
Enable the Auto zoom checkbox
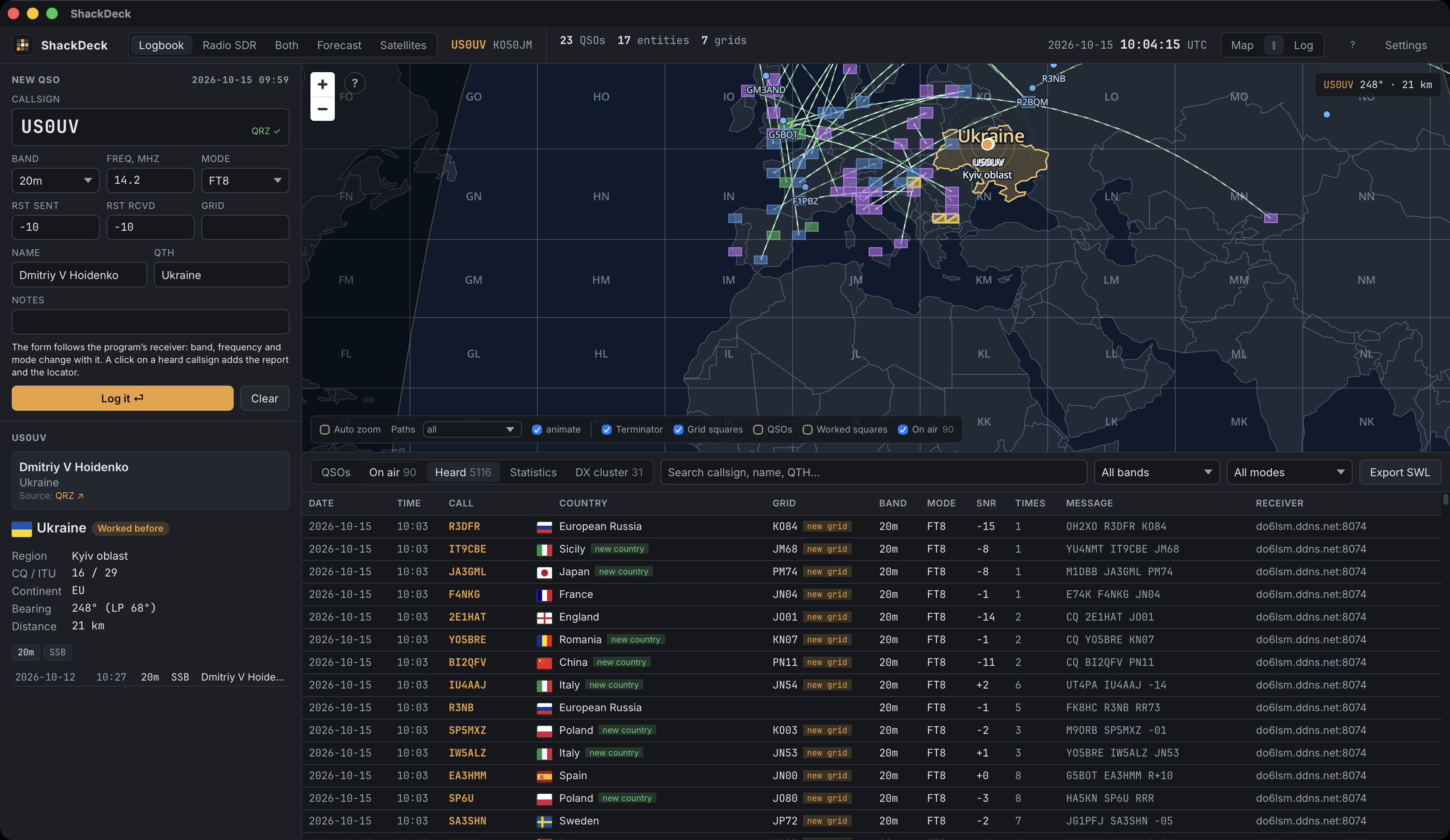coord(324,430)
